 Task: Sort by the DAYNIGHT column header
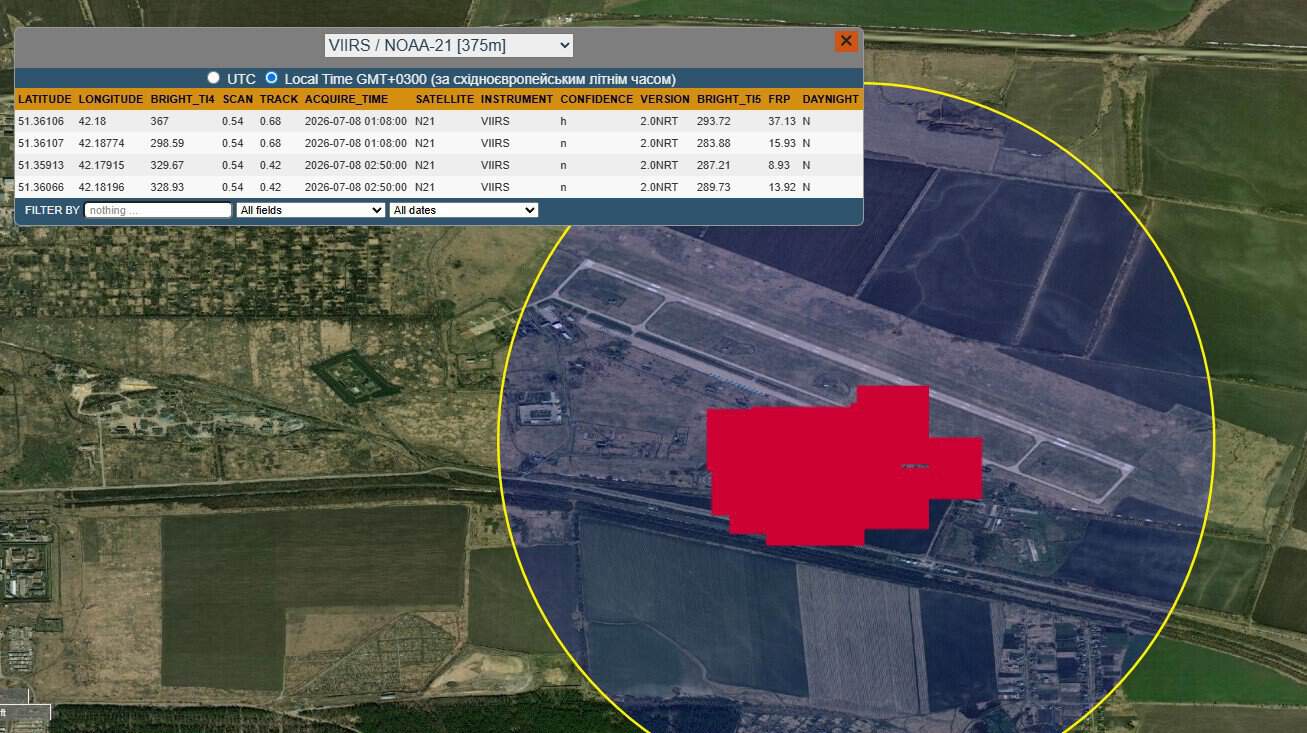(831, 99)
